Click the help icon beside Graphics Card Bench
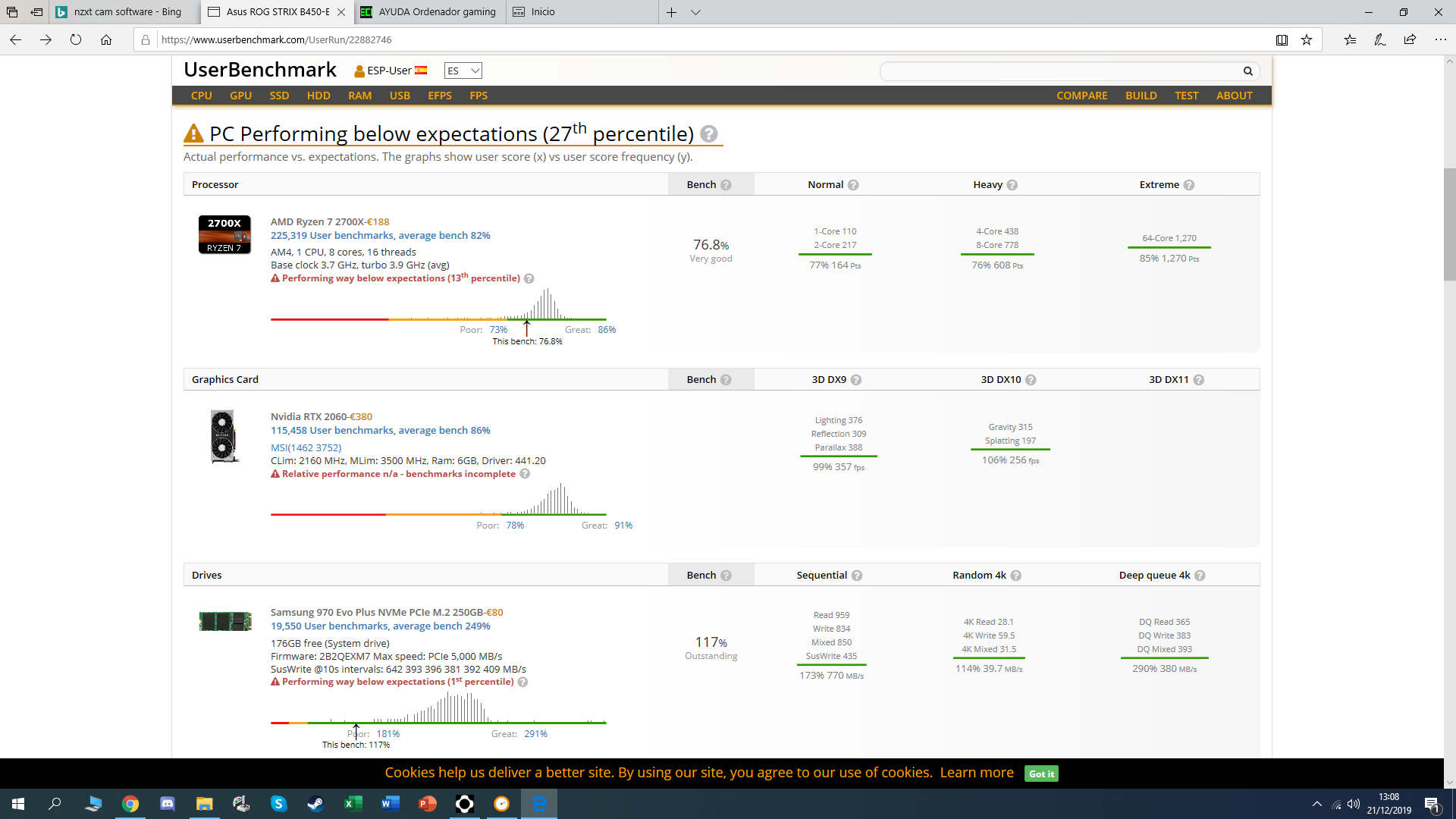1456x819 pixels. click(726, 380)
